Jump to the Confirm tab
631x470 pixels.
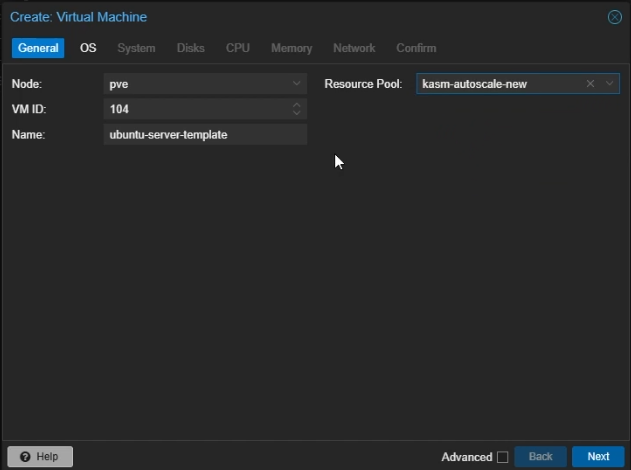pyautogui.click(x=416, y=48)
